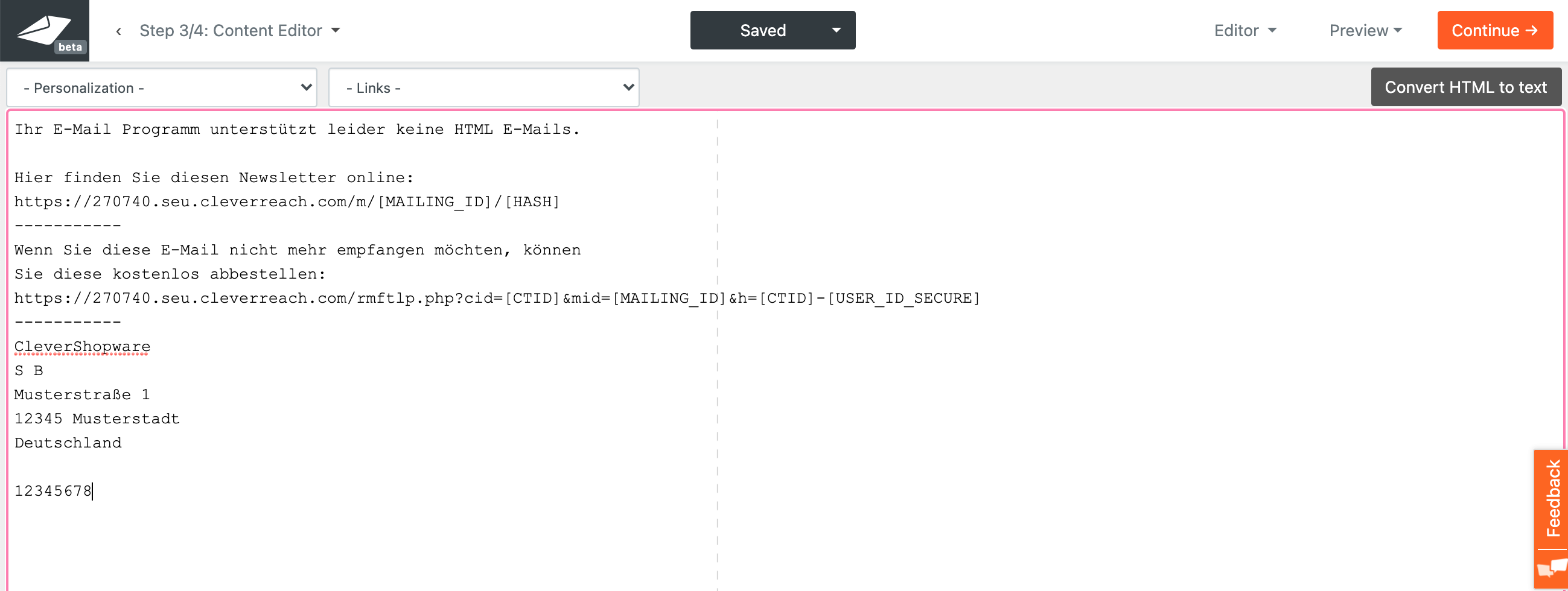The image size is (1568, 591).
Task: Click the unsubscribe URL line with rmftlp.php
Action: pos(496,299)
